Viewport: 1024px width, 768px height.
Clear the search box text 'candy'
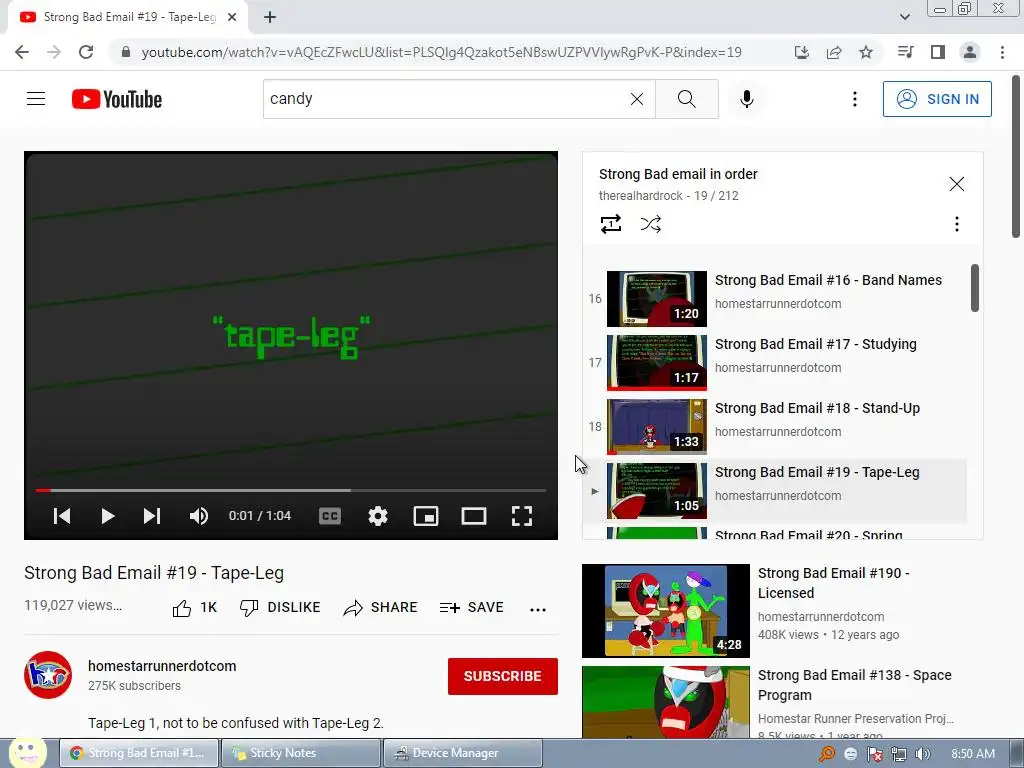pos(637,99)
